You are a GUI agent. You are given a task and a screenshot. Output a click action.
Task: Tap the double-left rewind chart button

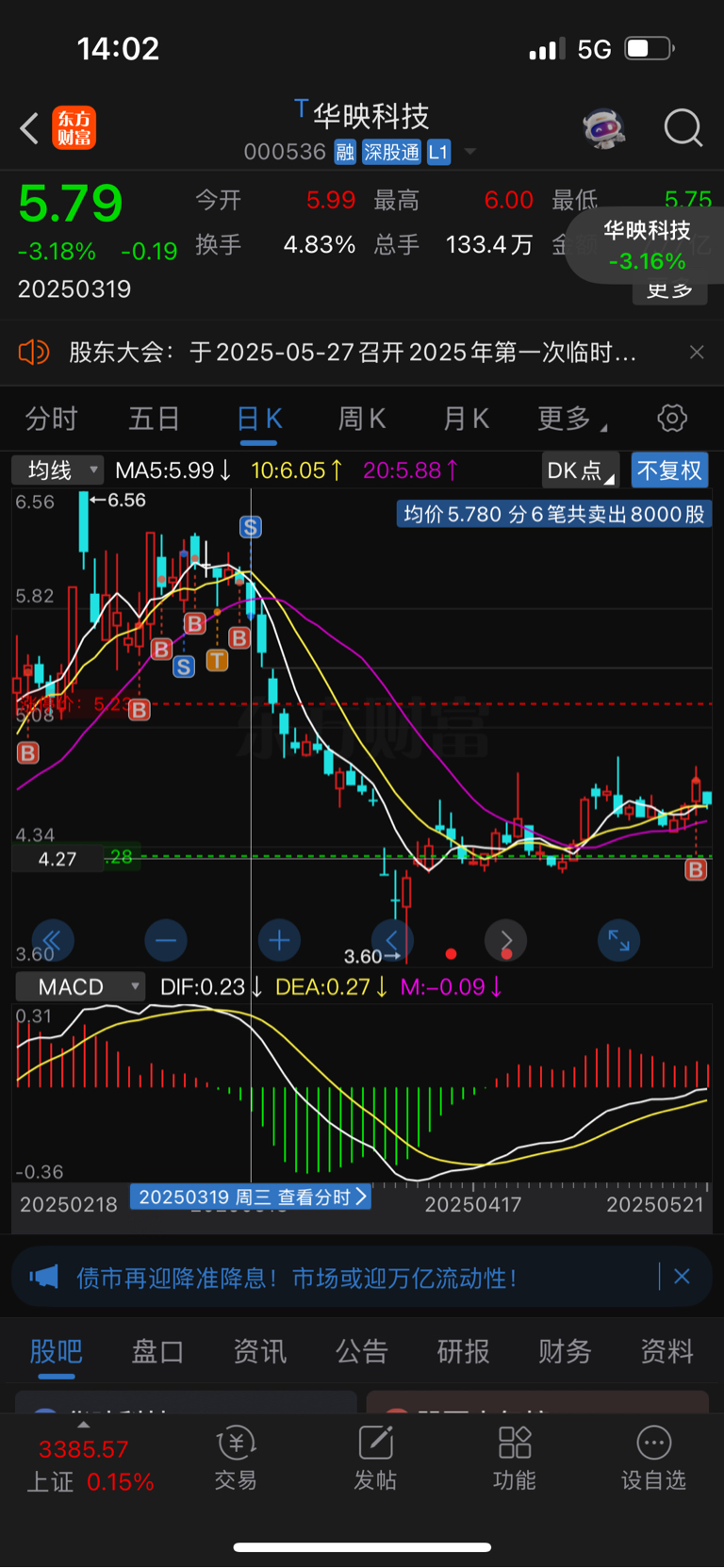52,940
